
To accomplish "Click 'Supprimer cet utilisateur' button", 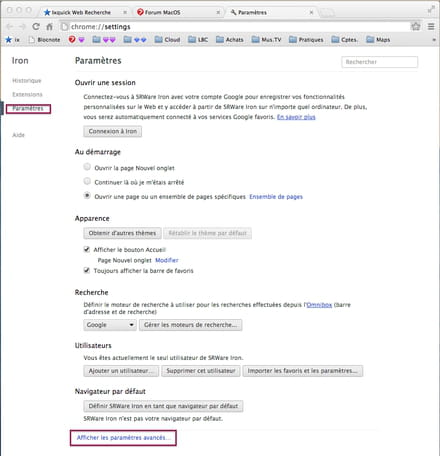I will [x=201, y=371].
